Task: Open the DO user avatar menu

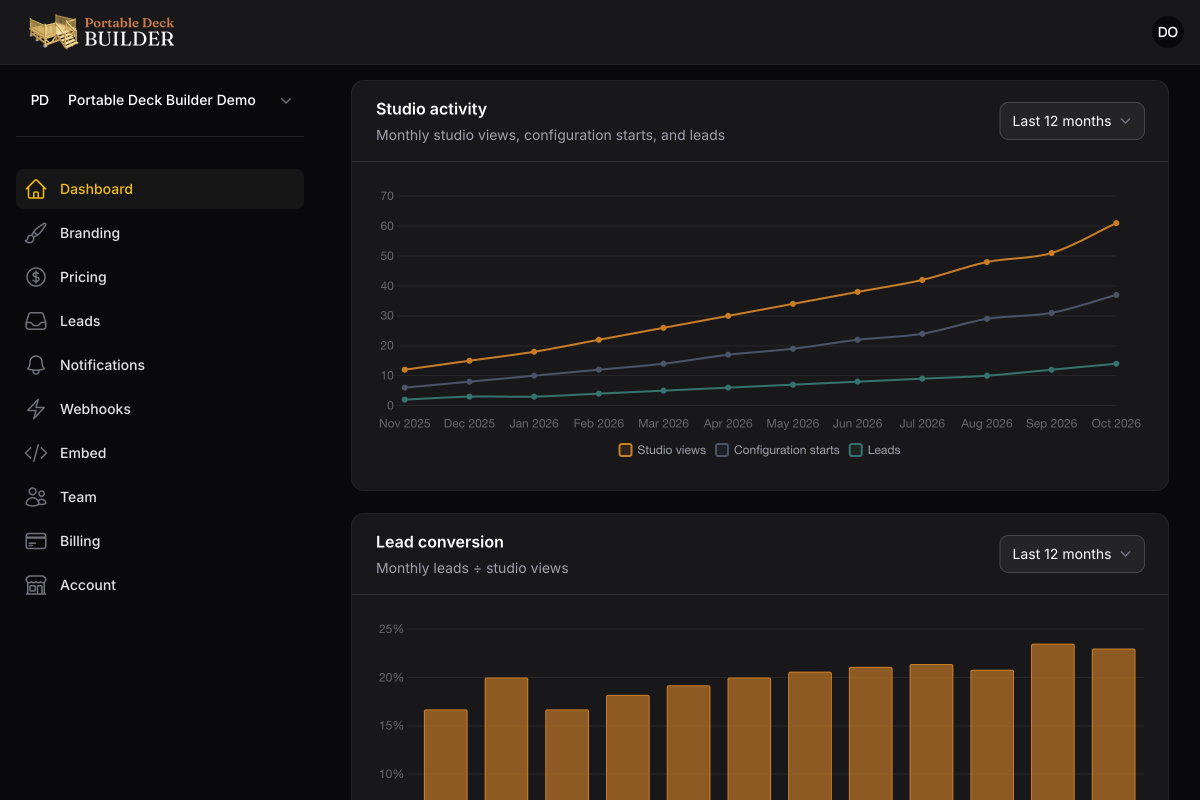Action: pyautogui.click(x=1168, y=32)
